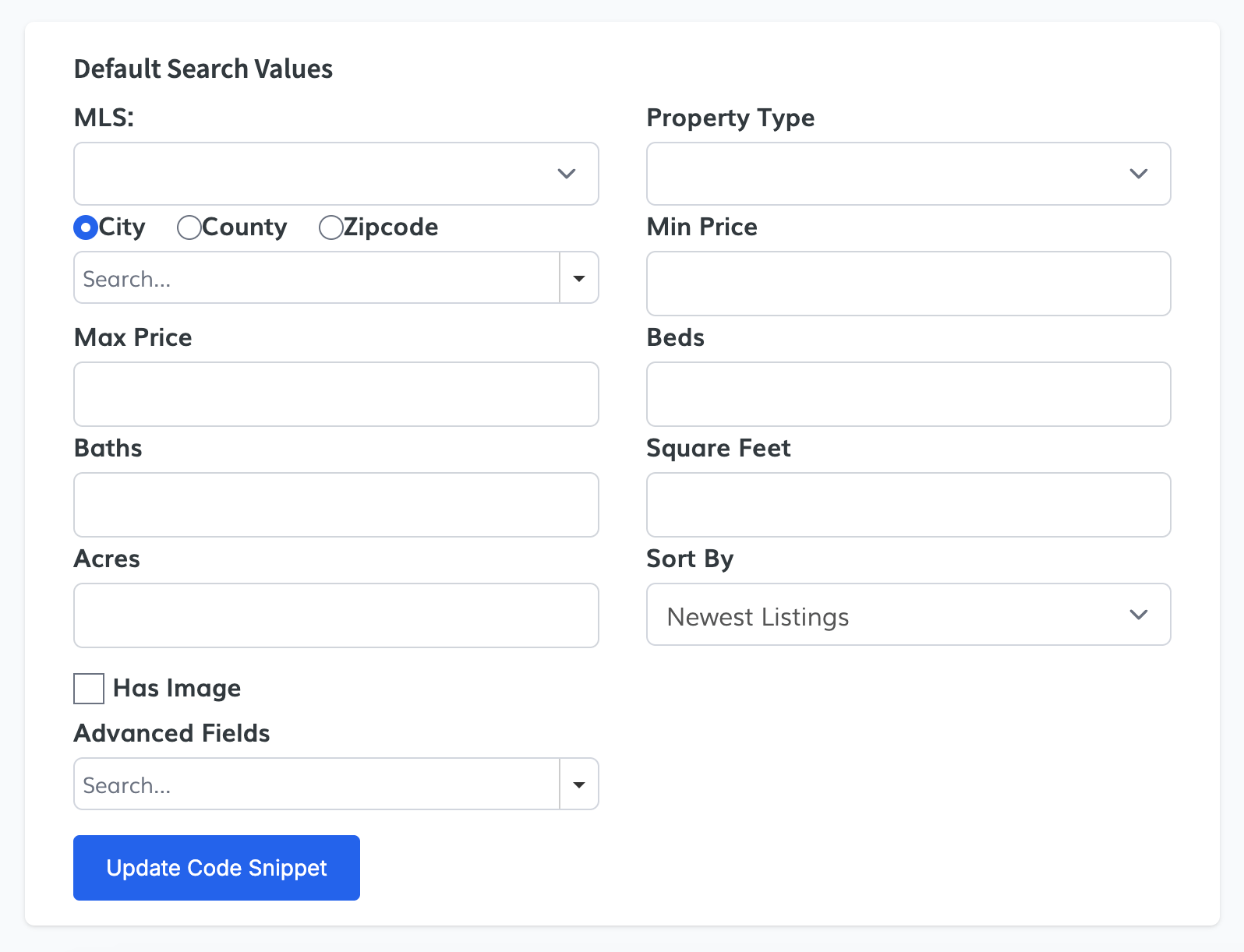Viewport: 1244px width, 952px height.
Task: Focus the Advanced Fields search input
Action: point(316,785)
